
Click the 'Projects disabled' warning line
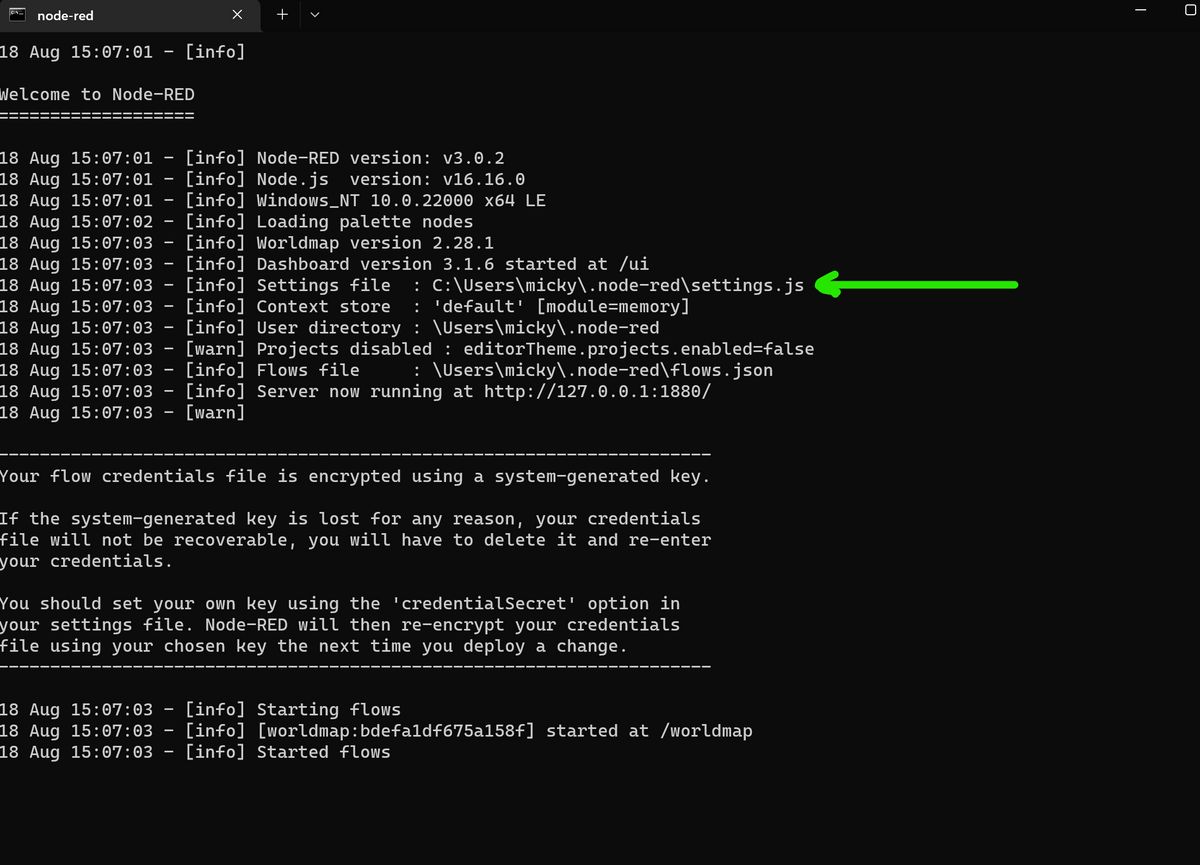407,349
